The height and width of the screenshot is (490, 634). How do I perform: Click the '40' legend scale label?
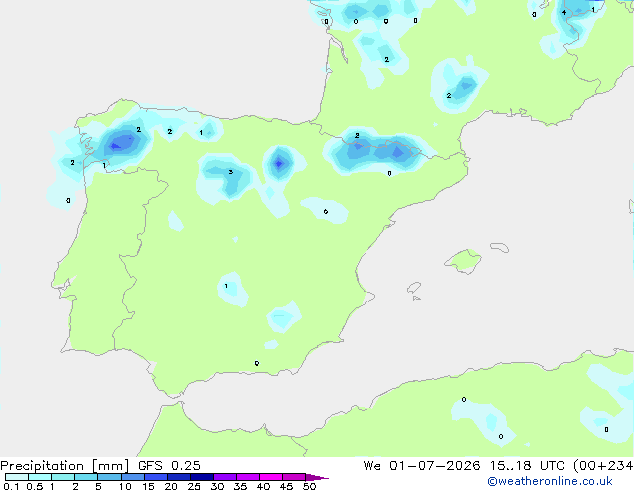(263, 486)
